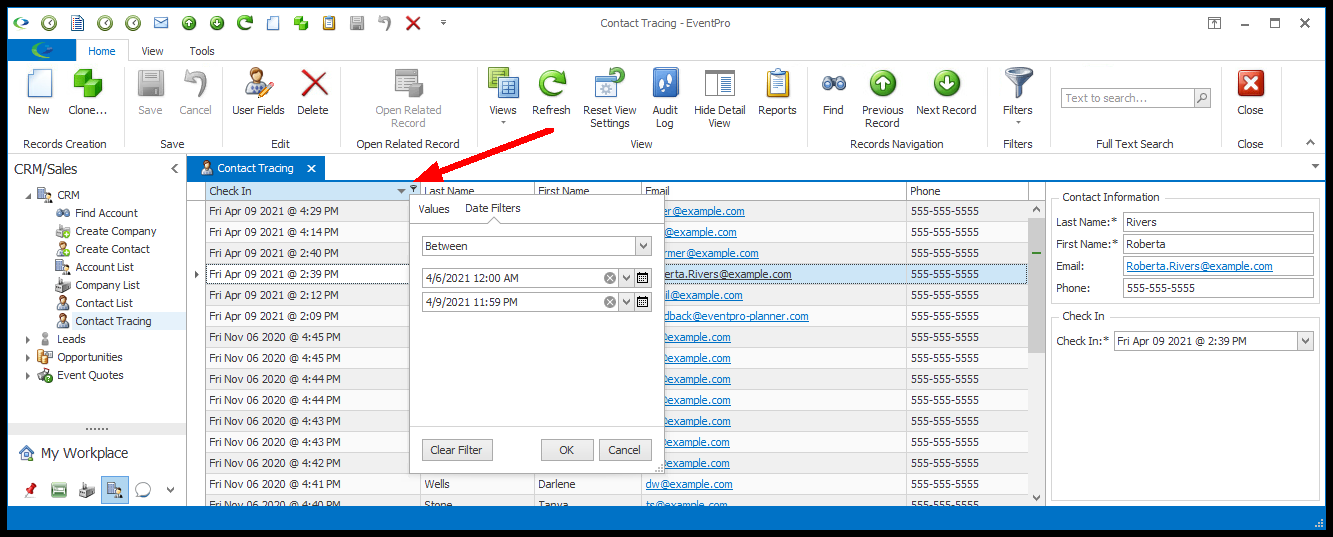Click Reset View Settings

[610, 99]
